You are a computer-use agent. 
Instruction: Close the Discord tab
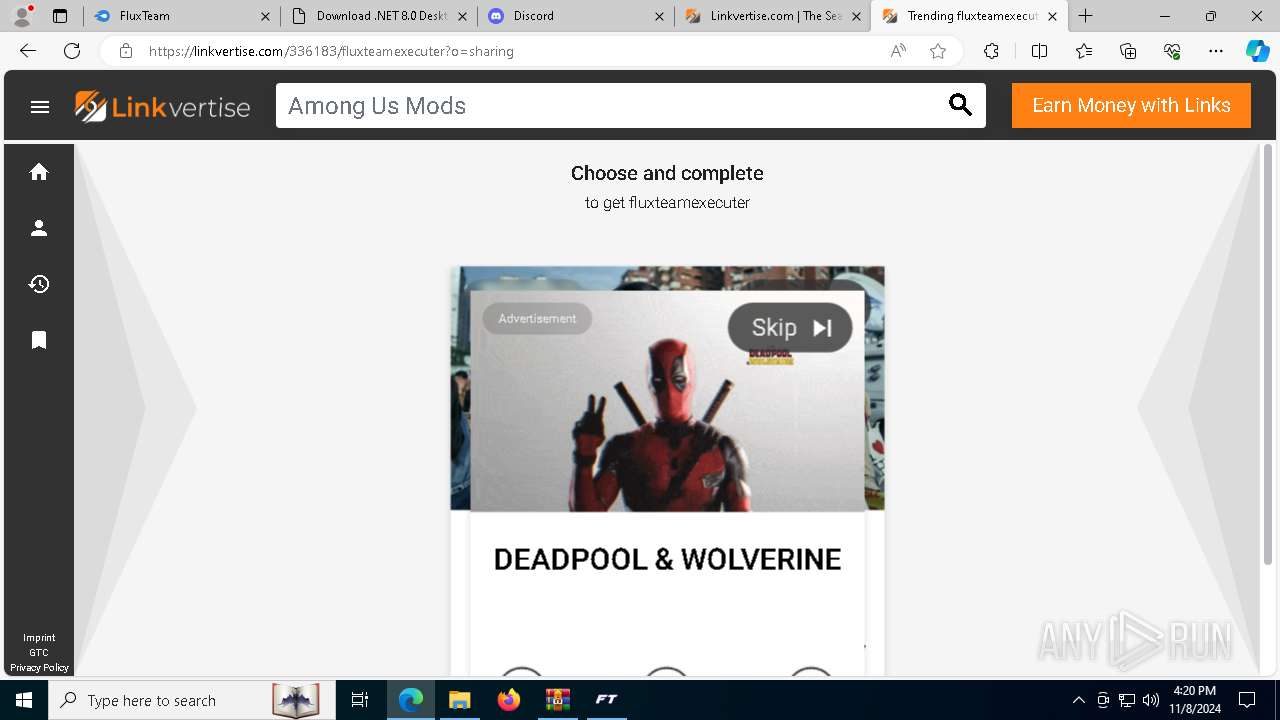[x=659, y=16]
